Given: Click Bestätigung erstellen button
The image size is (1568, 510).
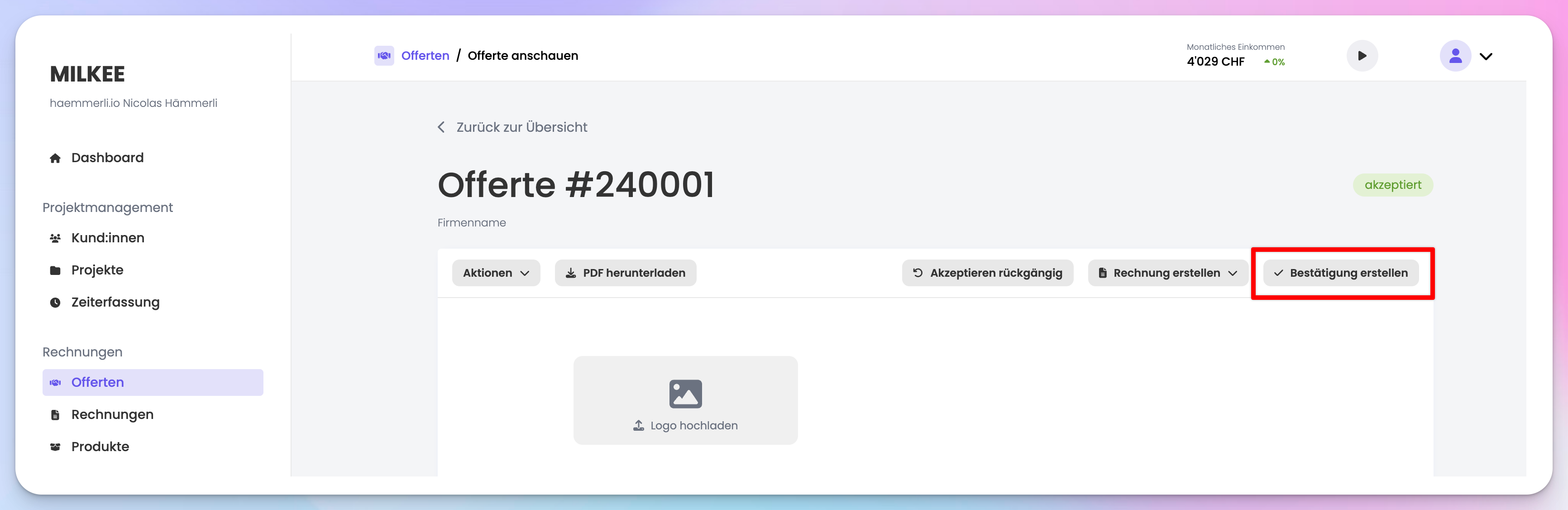Looking at the screenshot, I should [x=1341, y=273].
